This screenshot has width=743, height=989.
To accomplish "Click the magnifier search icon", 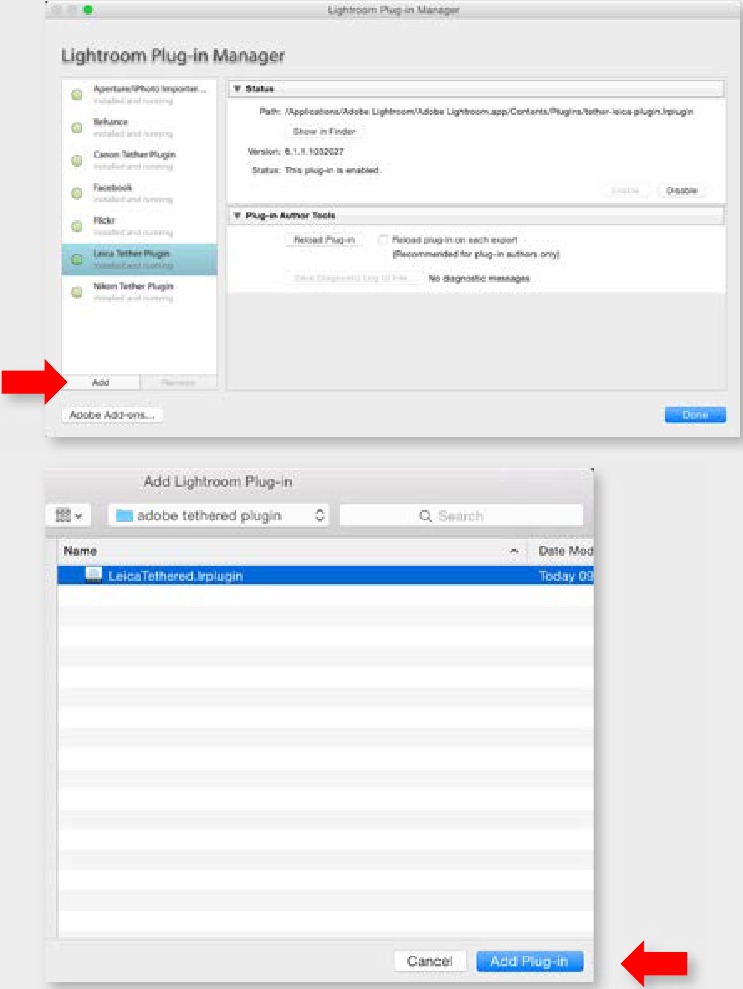I will [x=426, y=516].
